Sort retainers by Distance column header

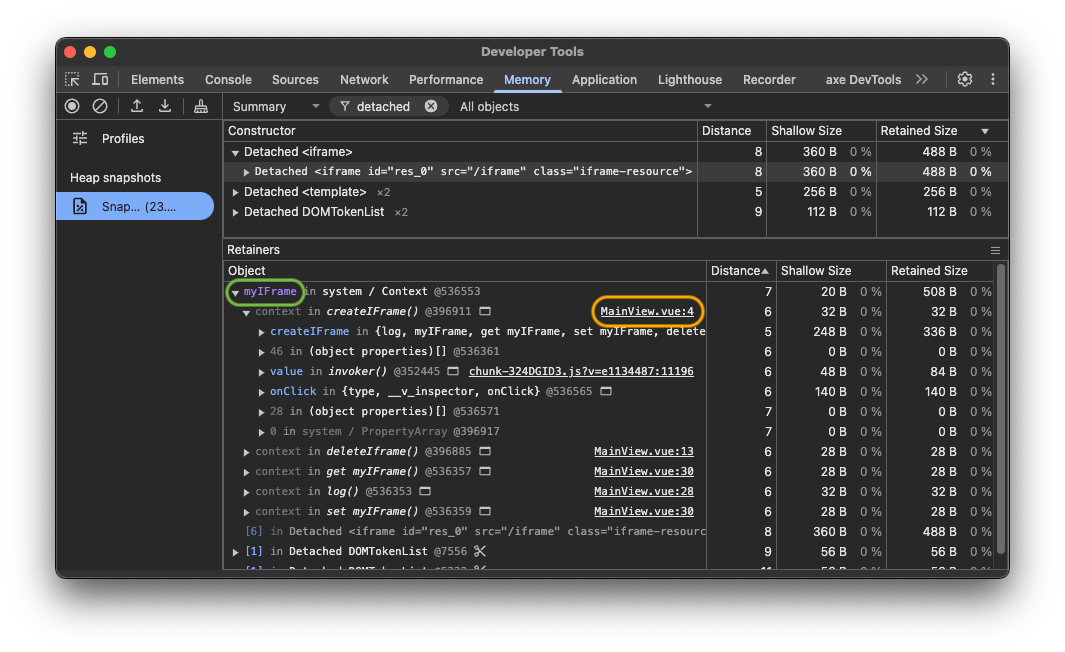pos(740,271)
